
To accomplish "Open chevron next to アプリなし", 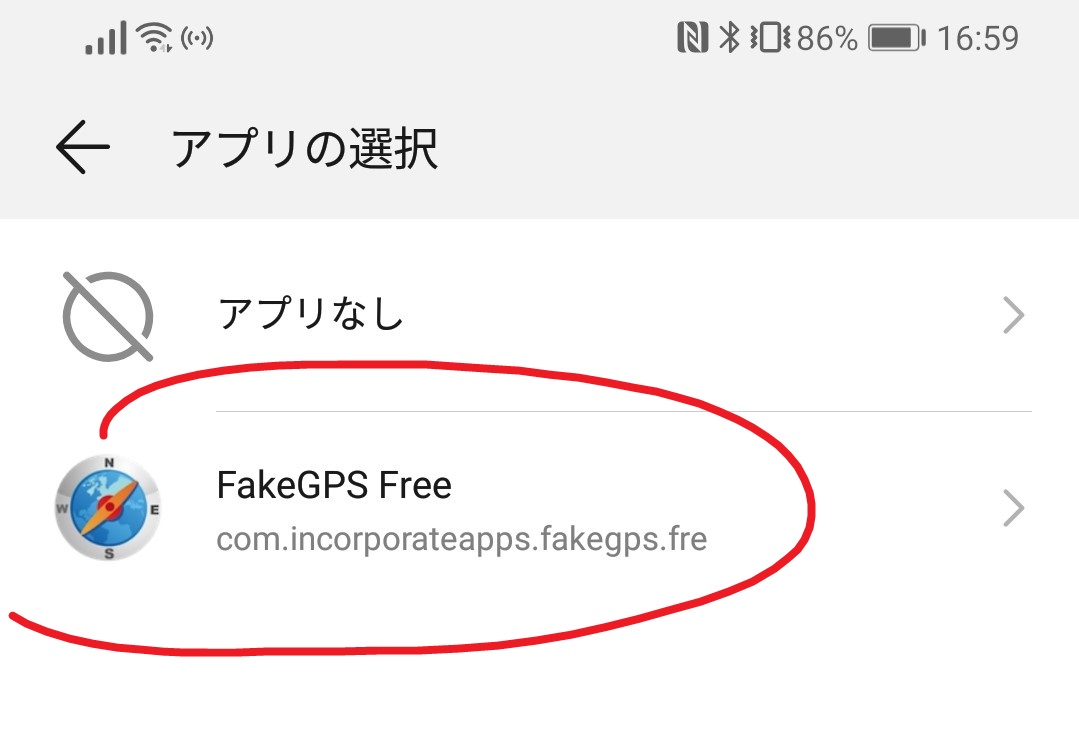I will (x=1014, y=315).
